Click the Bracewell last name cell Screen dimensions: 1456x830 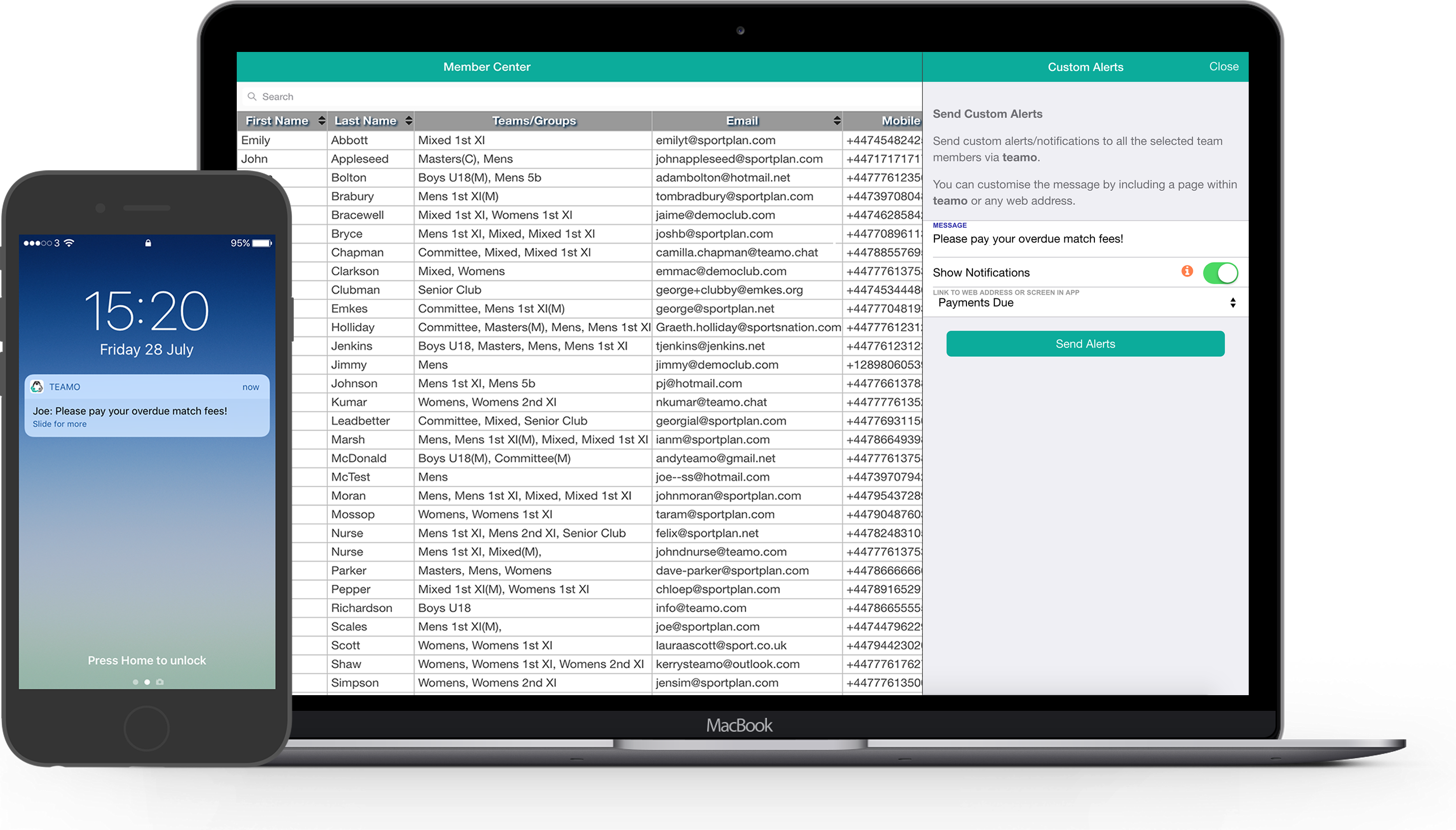pos(371,215)
